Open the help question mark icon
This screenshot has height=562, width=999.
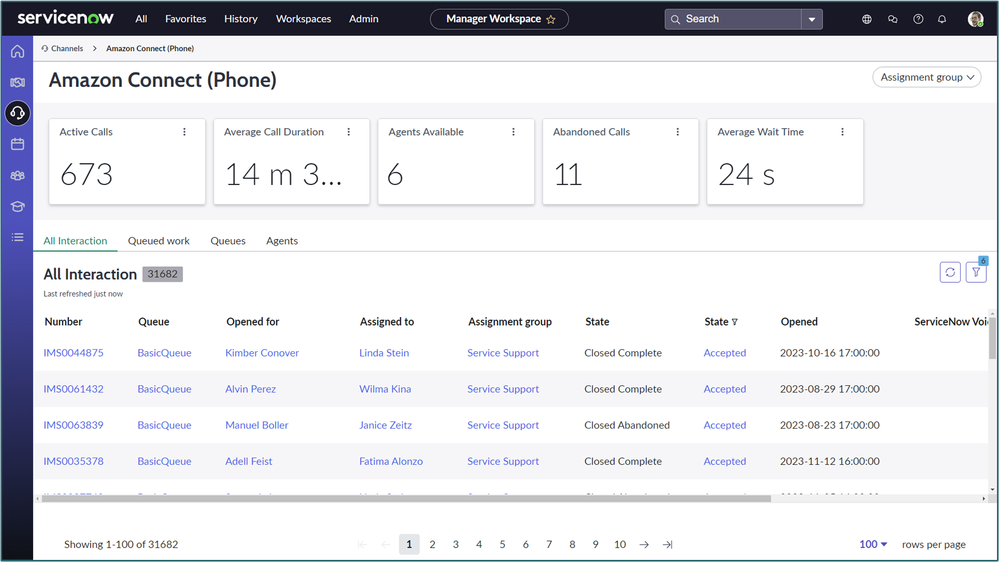point(918,19)
